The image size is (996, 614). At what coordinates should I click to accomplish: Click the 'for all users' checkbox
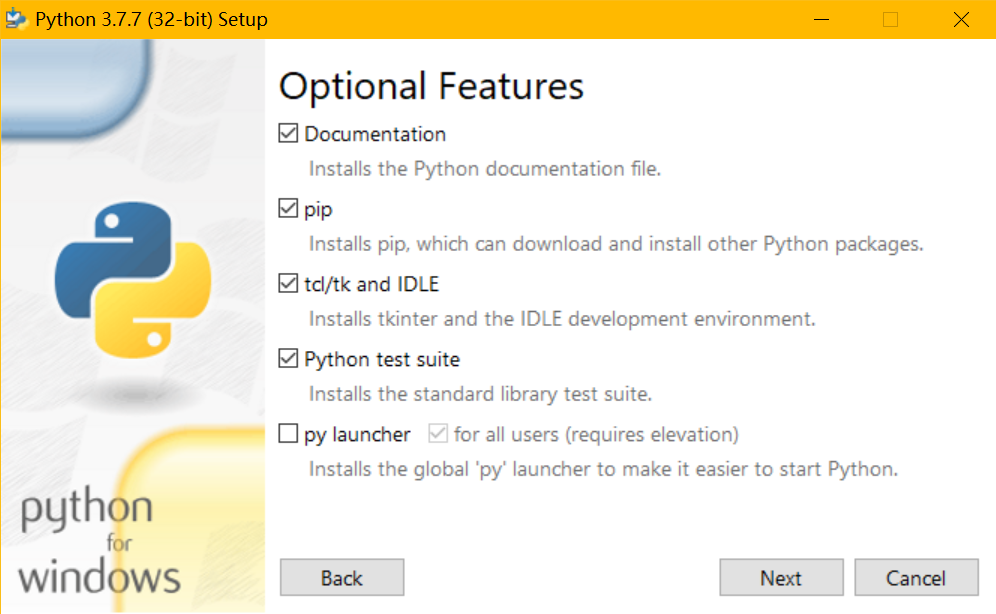(x=437, y=434)
